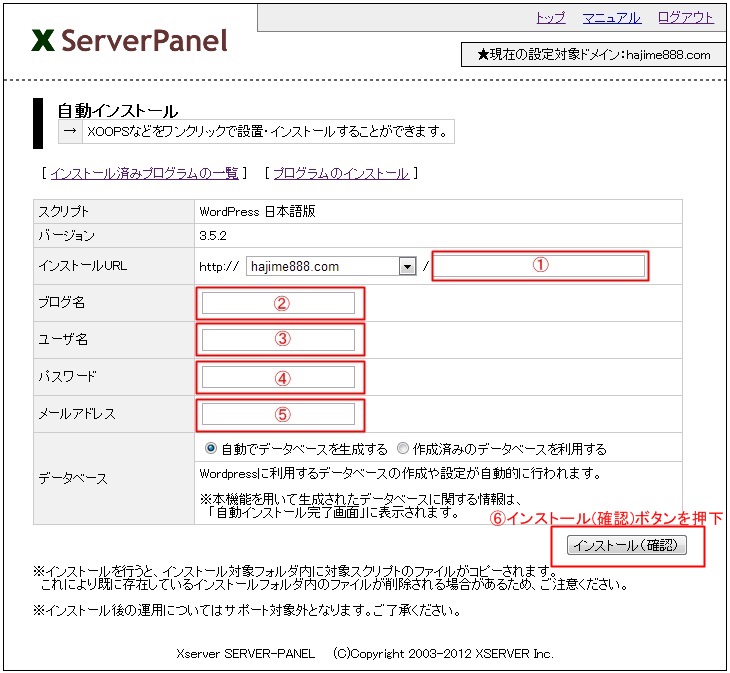Click the データベース row label
Screen dimensions: 730x673
click(x=73, y=478)
